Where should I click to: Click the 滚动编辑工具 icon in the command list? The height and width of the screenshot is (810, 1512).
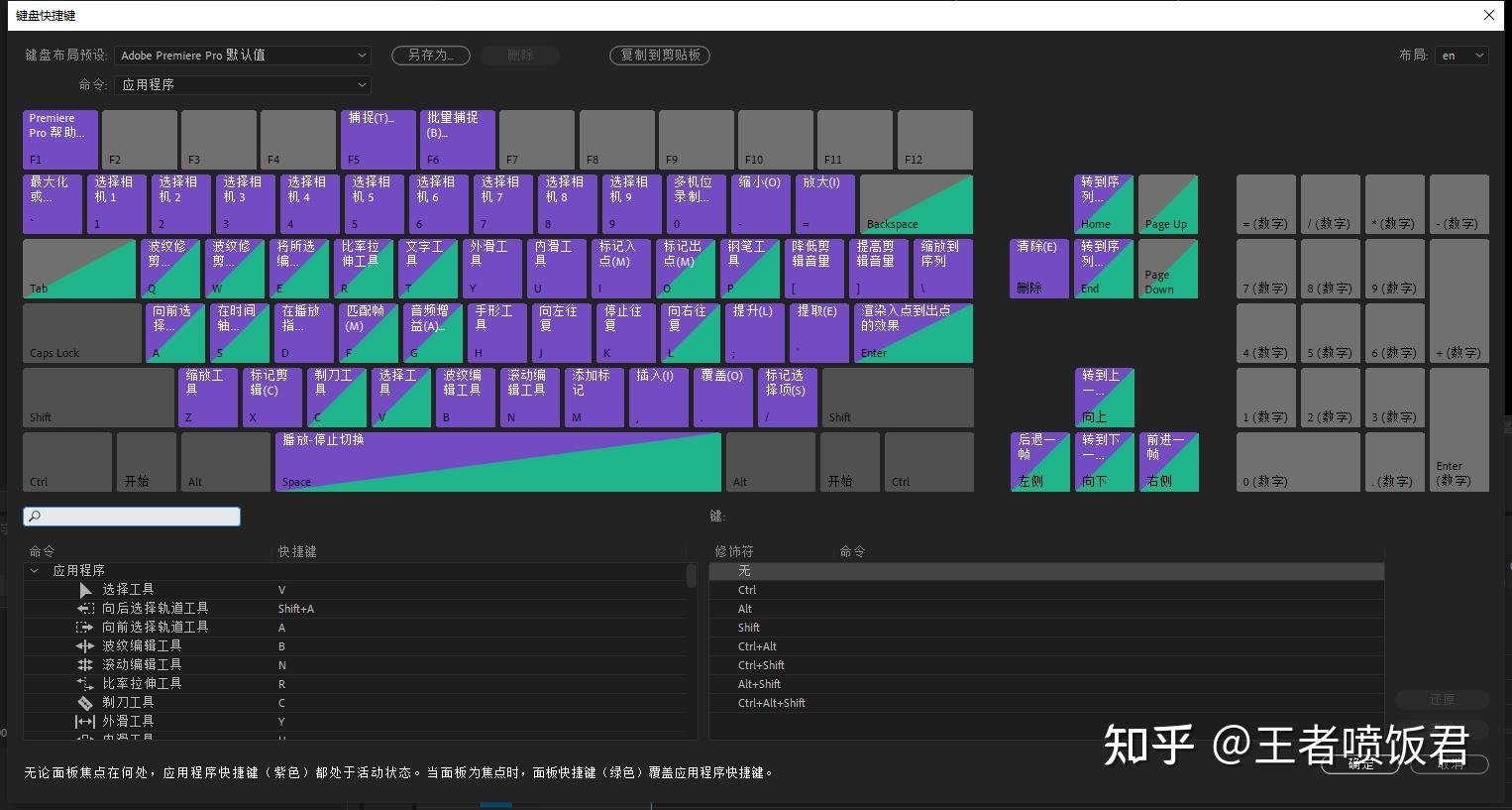(85, 665)
